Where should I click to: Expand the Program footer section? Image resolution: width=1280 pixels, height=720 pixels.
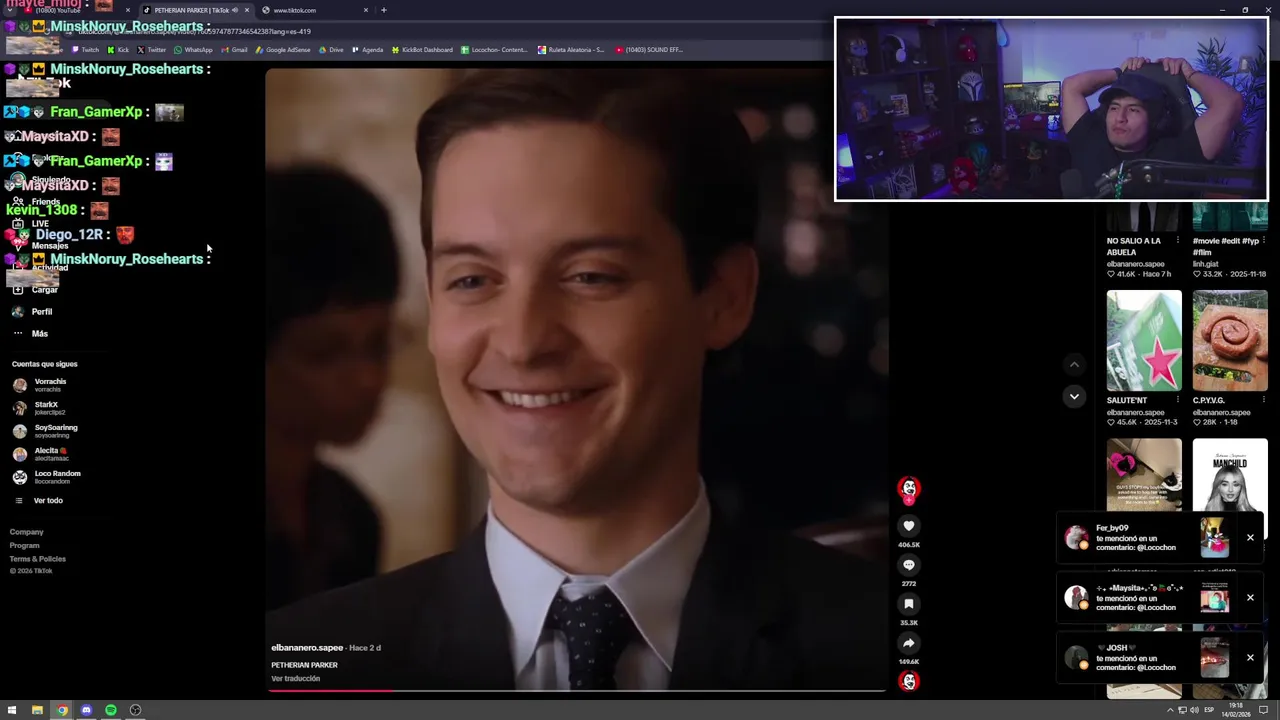(x=24, y=545)
